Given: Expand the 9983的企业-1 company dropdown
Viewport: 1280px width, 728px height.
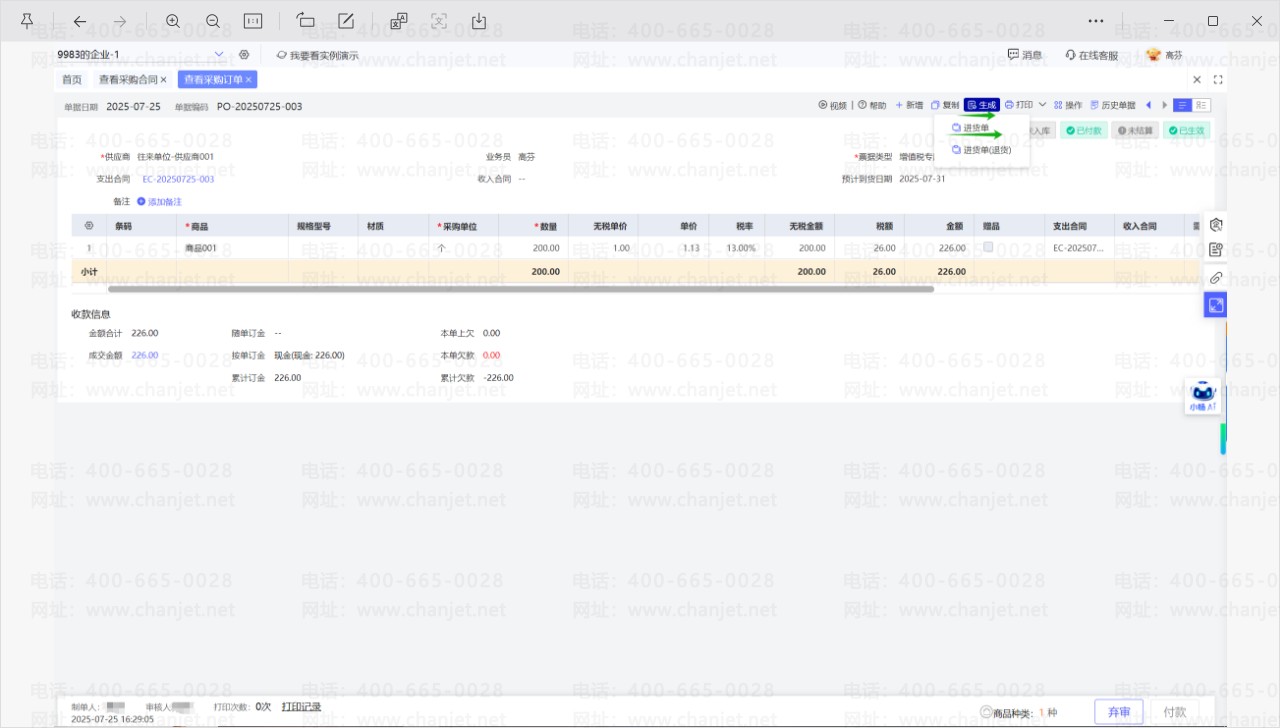Looking at the screenshot, I should [219, 54].
